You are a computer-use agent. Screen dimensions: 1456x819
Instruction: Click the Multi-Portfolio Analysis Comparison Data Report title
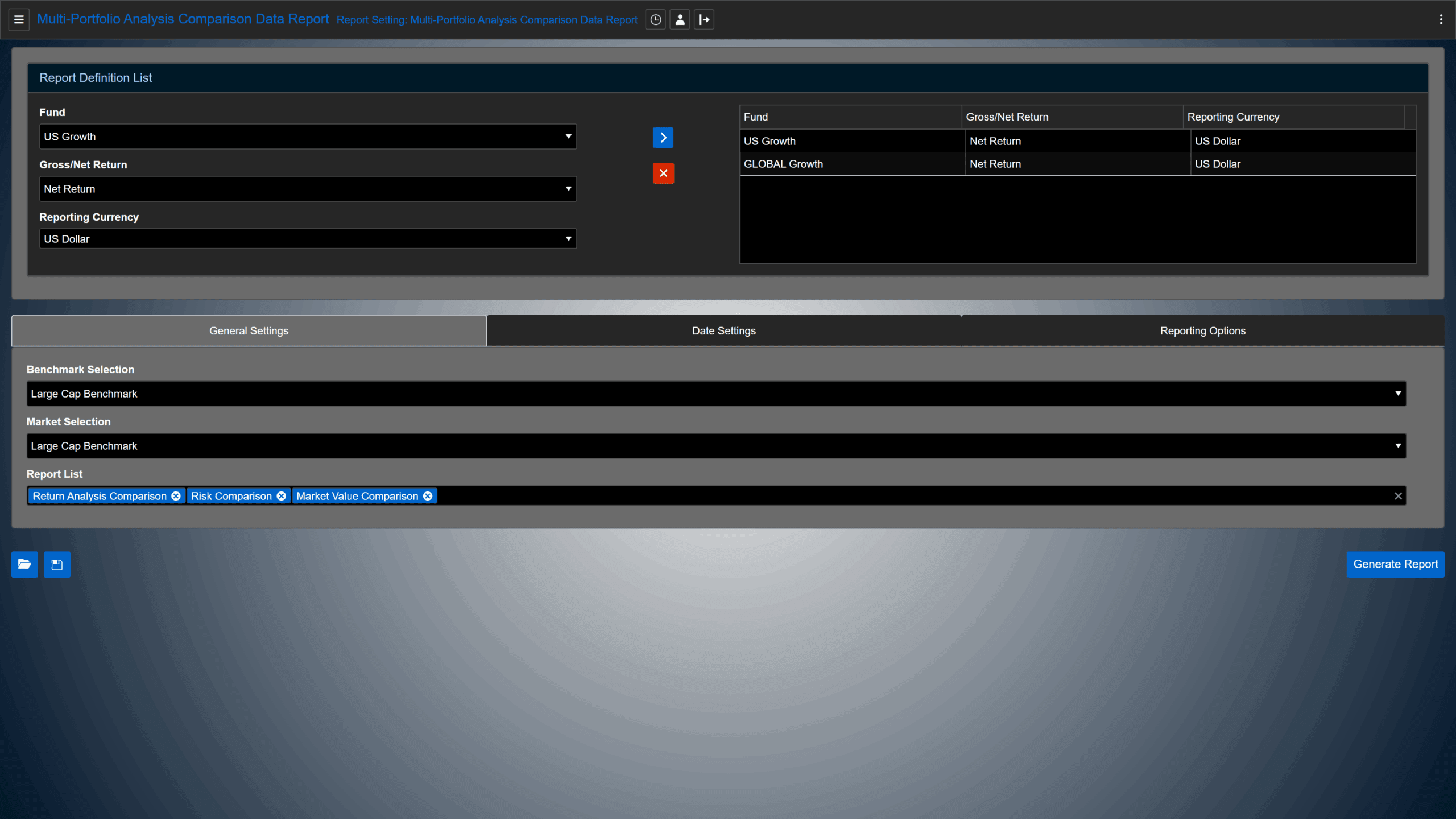click(183, 19)
